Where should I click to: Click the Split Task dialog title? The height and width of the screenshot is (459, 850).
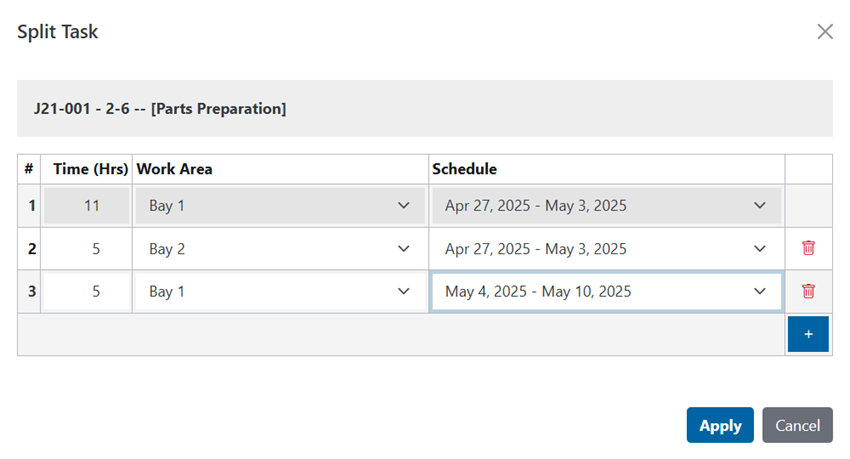click(x=58, y=32)
